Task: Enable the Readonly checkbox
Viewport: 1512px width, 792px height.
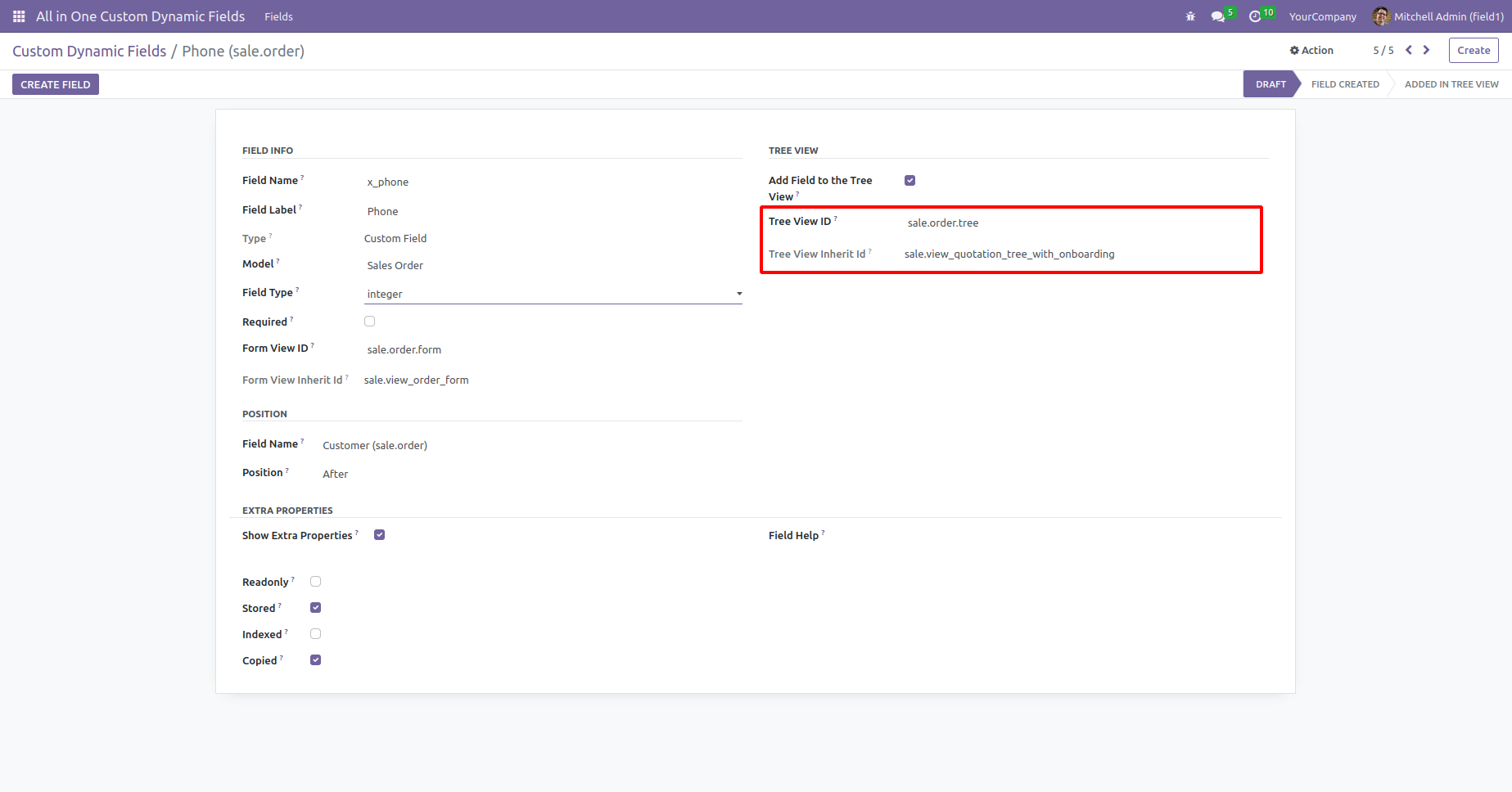Action: pyautogui.click(x=315, y=582)
